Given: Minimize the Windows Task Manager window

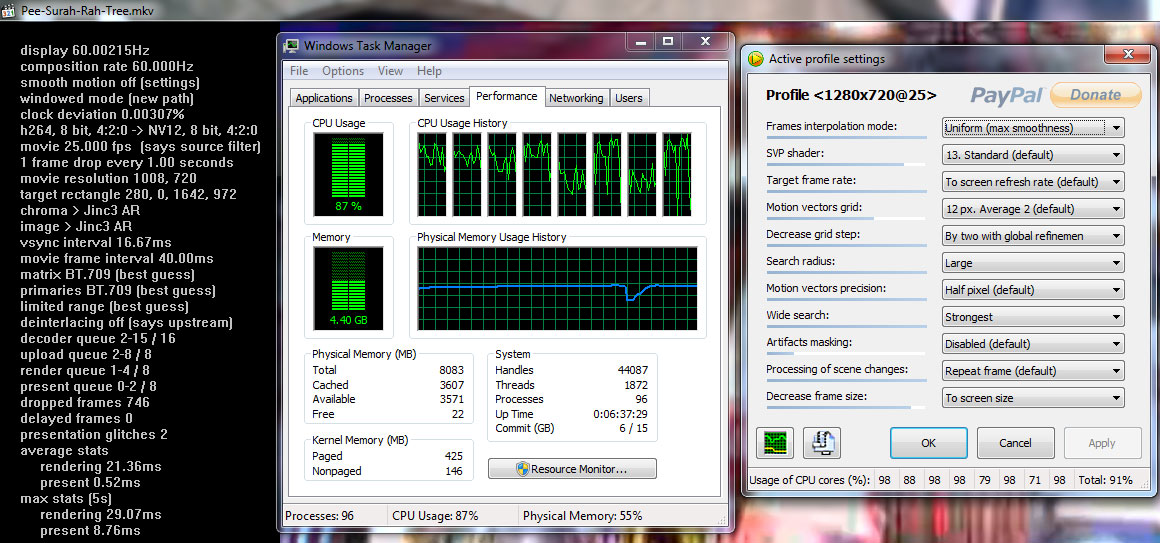Looking at the screenshot, I should [639, 42].
